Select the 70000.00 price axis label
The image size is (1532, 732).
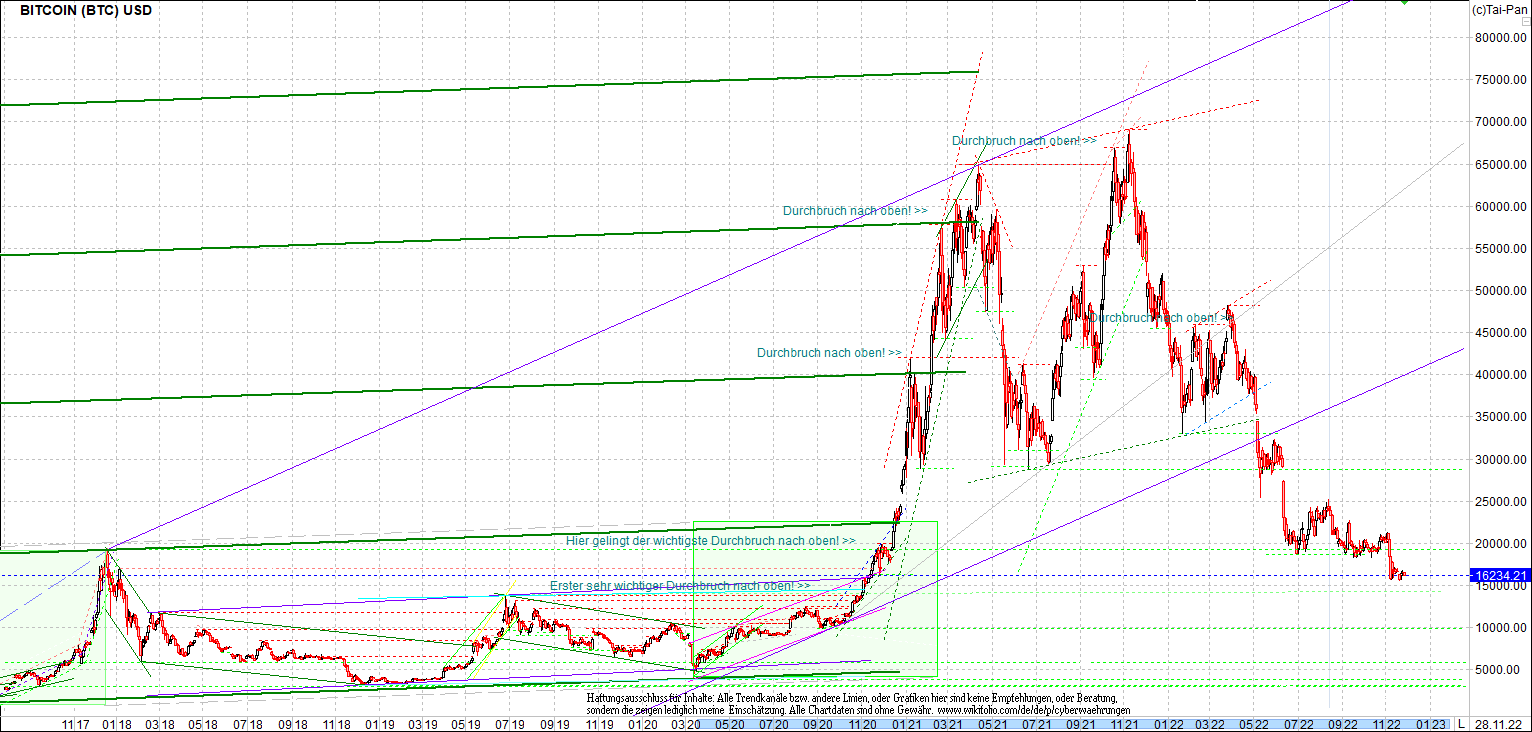1501,122
